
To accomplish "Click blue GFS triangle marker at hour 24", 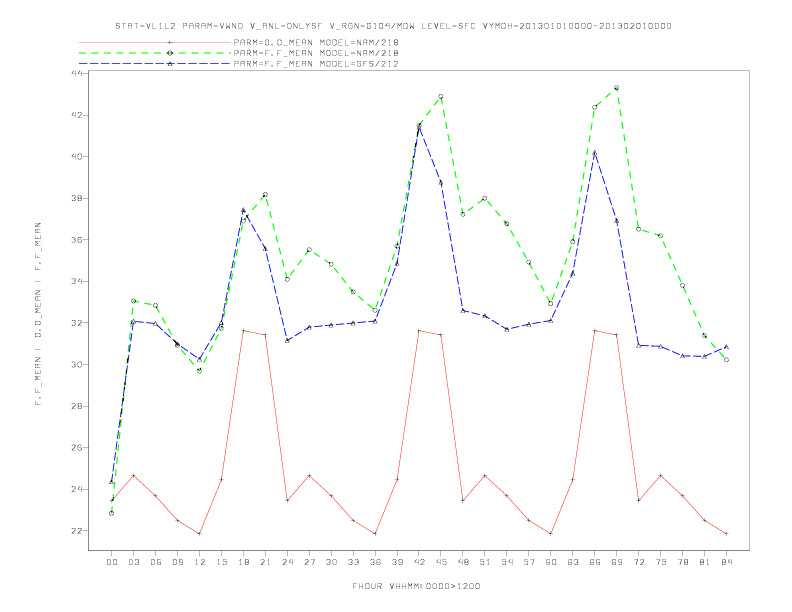I will pyautogui.click(x=287, y=341).
